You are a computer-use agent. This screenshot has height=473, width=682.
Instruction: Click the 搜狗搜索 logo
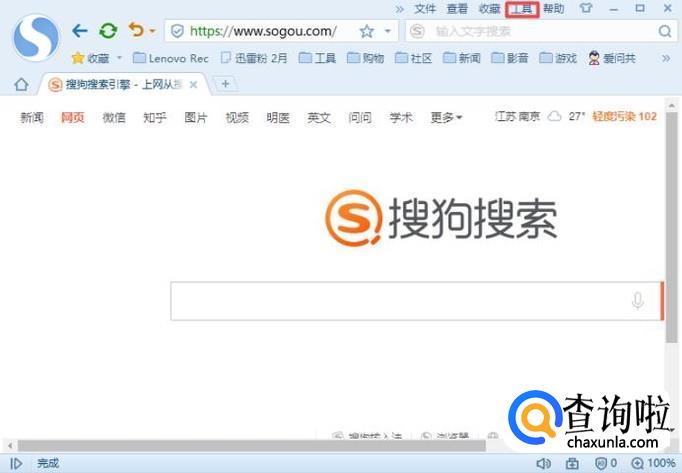tap(441, 218)
